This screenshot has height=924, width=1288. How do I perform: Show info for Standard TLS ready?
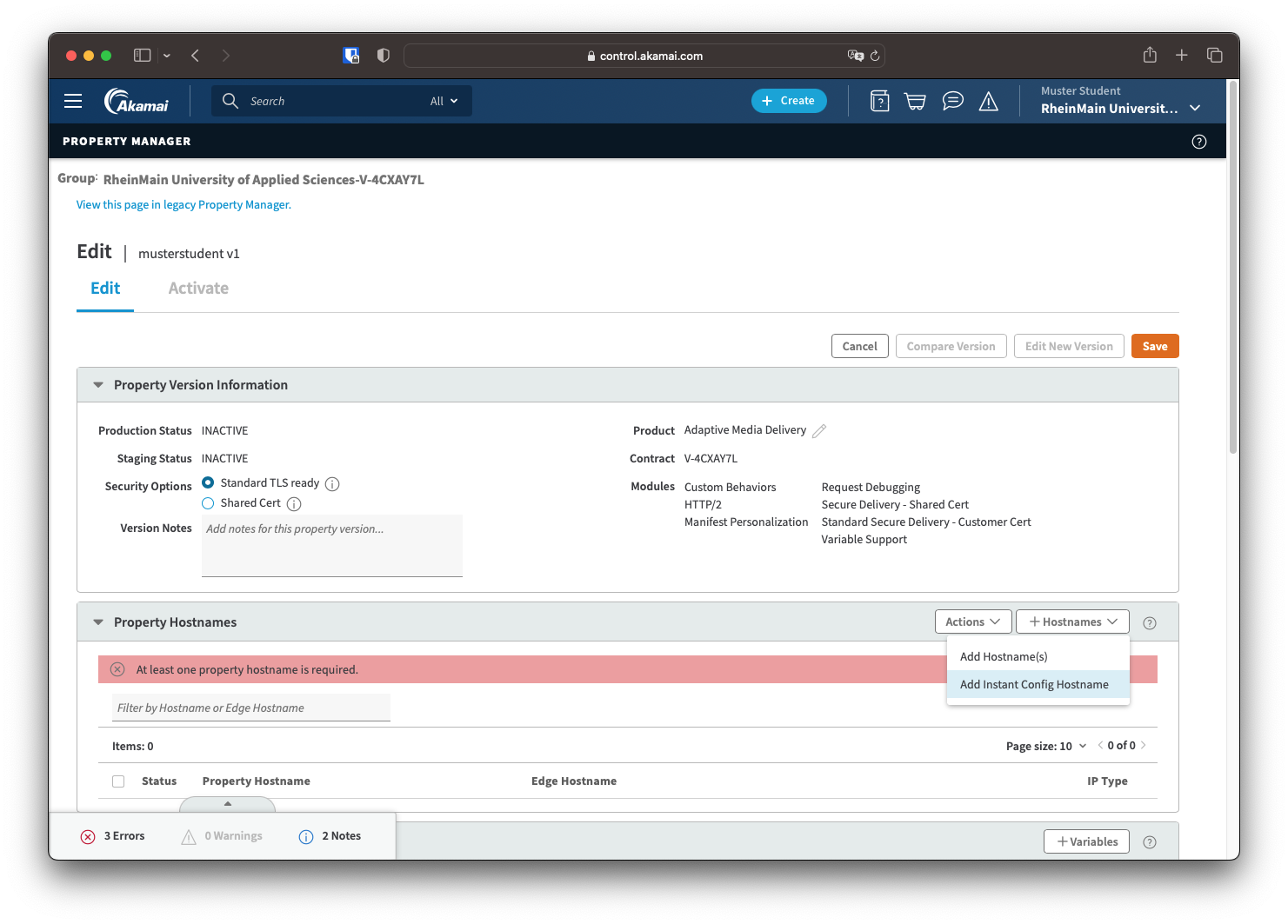click(332, 484)
